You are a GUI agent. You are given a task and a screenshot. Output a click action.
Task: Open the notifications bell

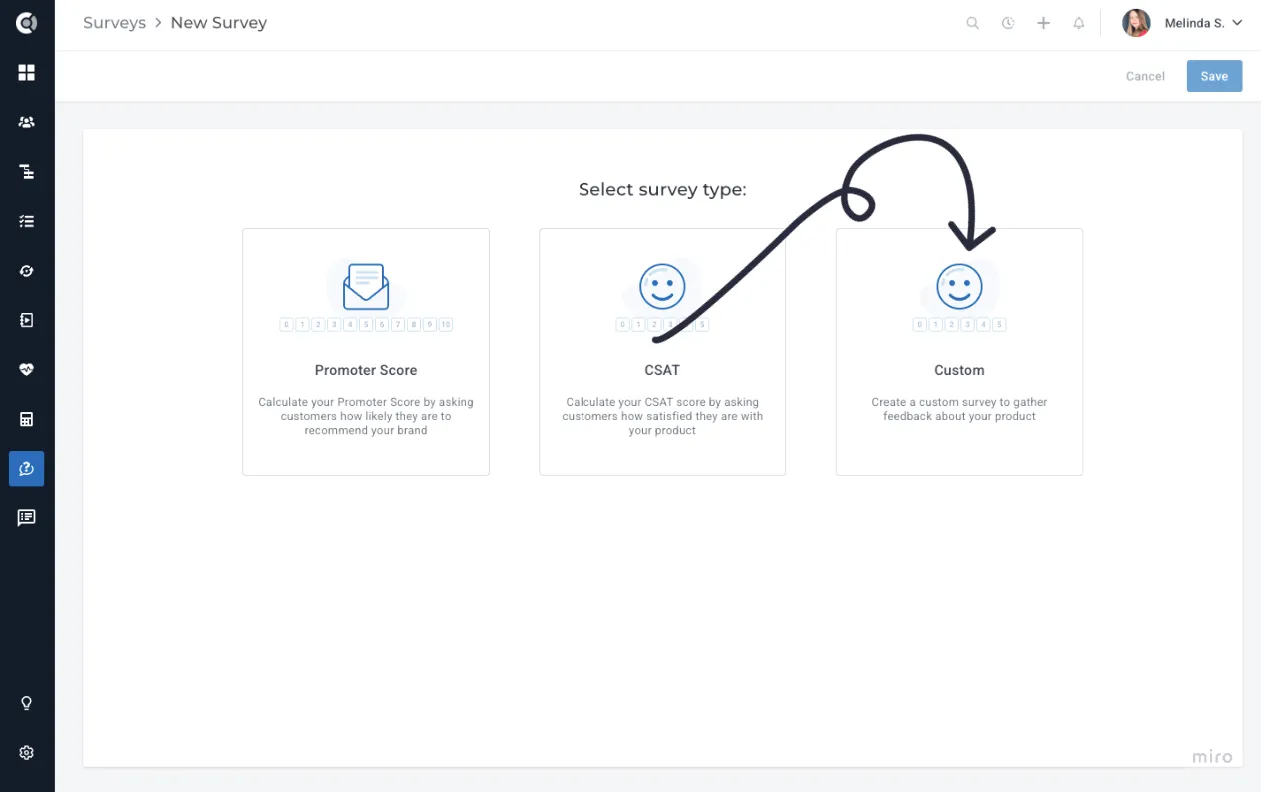point(1079,23)
